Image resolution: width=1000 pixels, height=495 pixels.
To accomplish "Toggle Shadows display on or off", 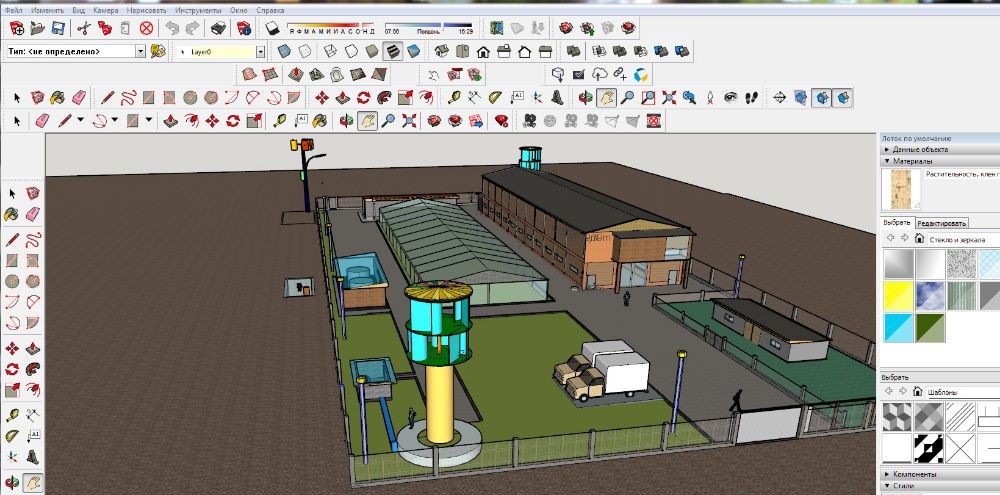I will 273,28.
